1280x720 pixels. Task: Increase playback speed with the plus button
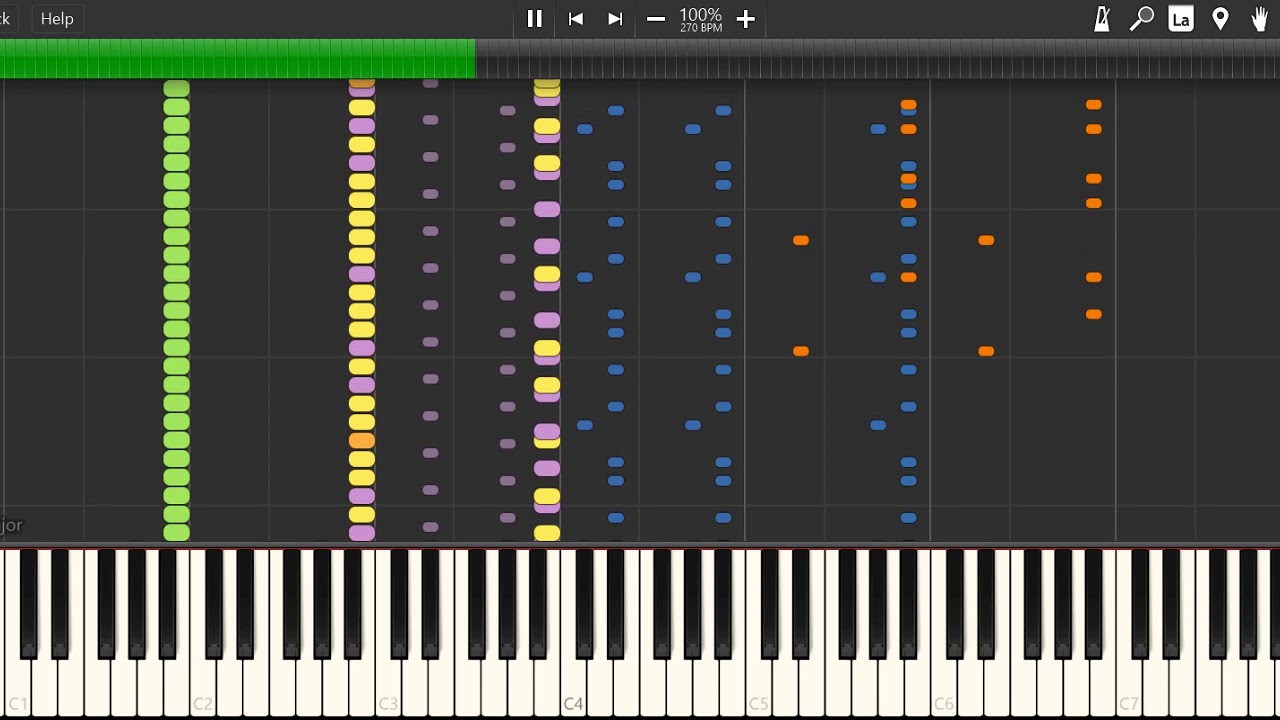pos(745,19)
